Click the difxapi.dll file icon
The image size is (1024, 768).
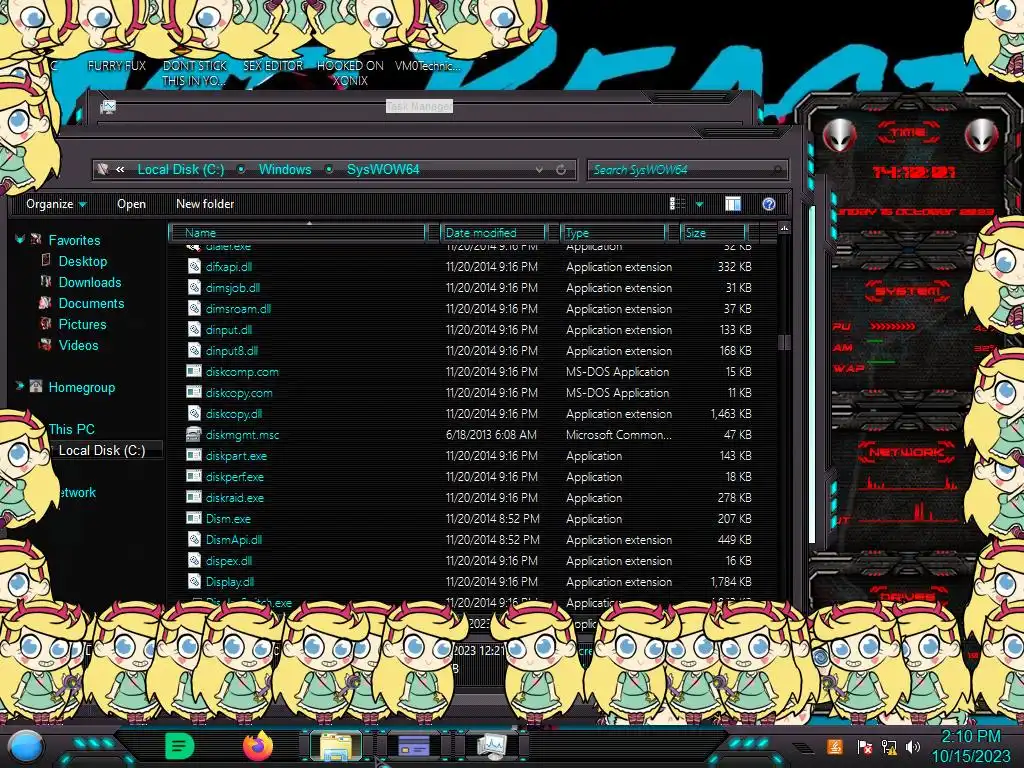point(194,266)
